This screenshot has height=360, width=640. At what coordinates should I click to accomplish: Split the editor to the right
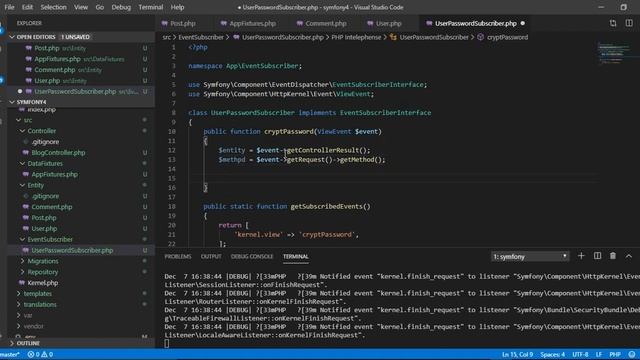tap(629, 23)
